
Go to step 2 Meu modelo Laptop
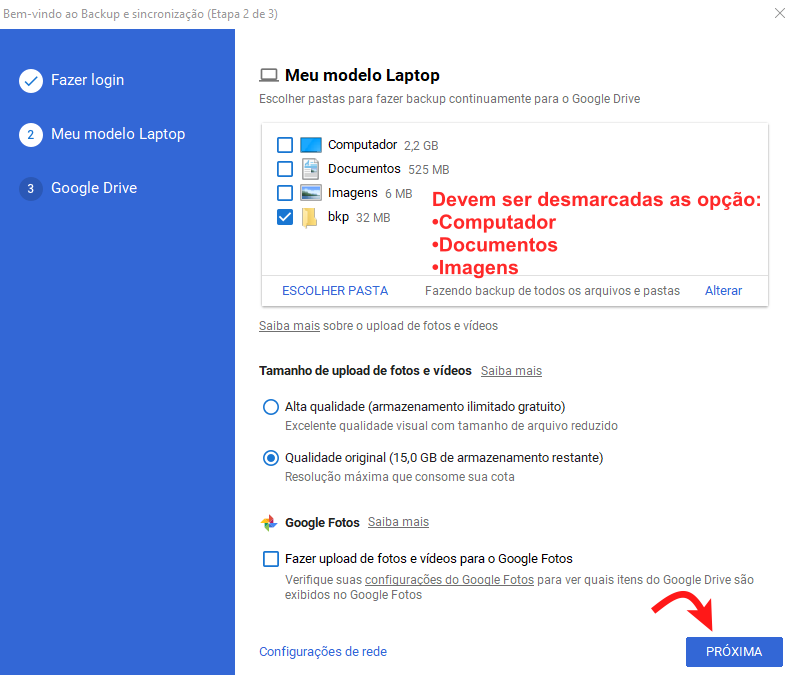117,134
